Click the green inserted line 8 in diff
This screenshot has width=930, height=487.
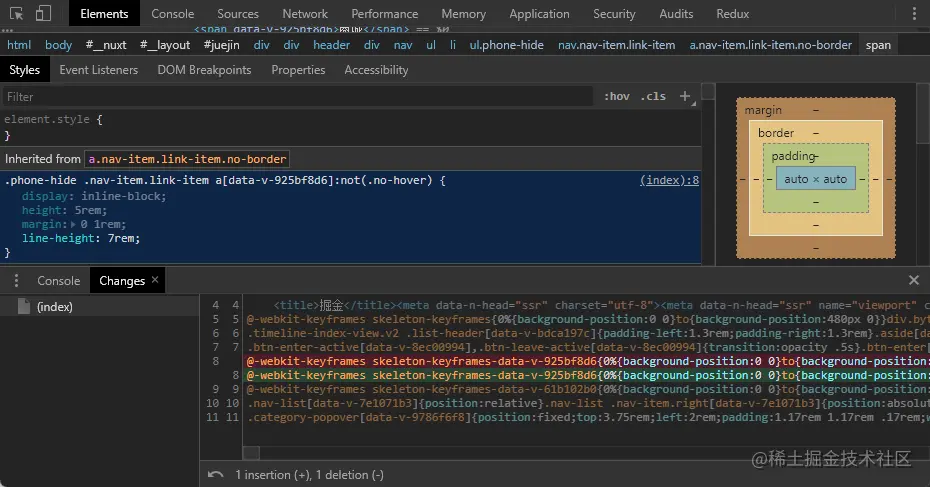coord(586,375)
